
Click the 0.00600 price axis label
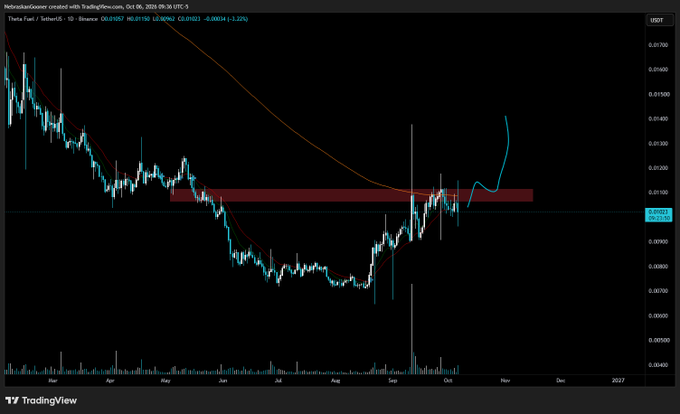pos(658,316)
